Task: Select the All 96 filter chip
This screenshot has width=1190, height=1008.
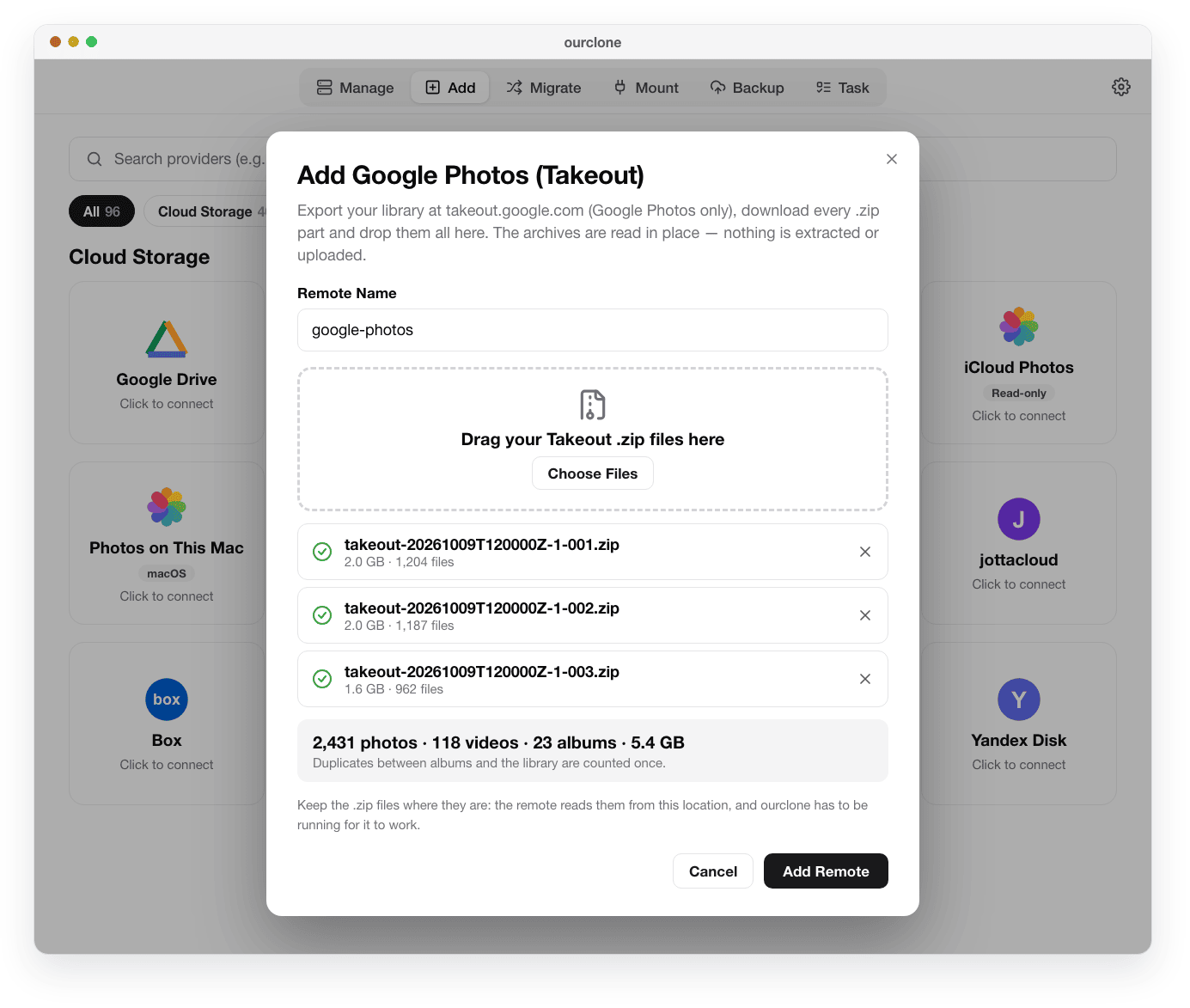Action: pyautogui.click(x=101, y=211)
